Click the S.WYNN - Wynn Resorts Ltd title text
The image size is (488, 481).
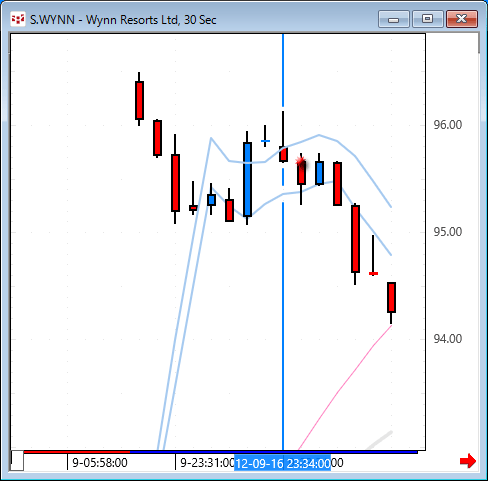click(123, 20)
